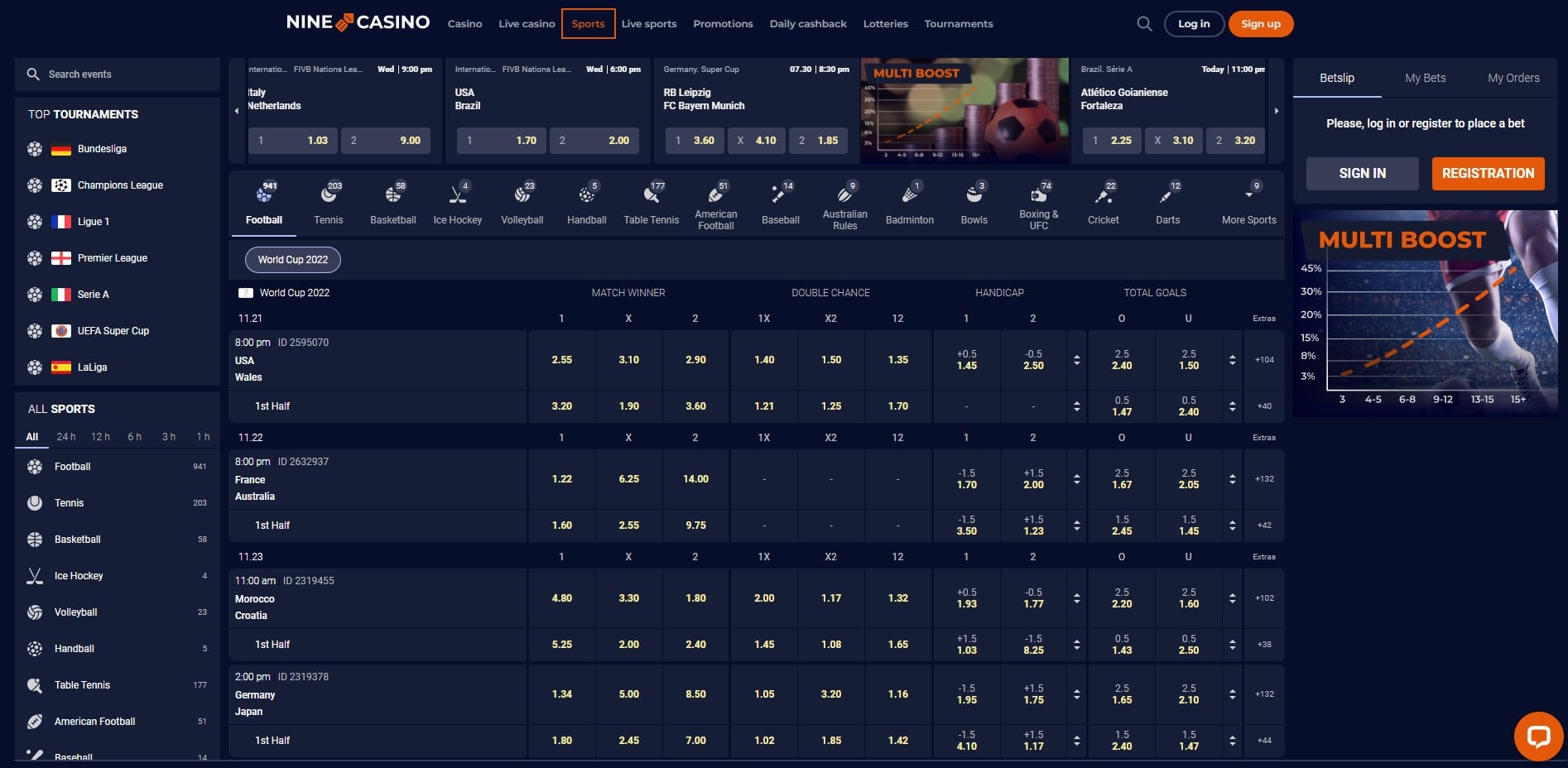Open Live casino menu item
Screen dimensions: 1568x768
(x=527, y=24)
